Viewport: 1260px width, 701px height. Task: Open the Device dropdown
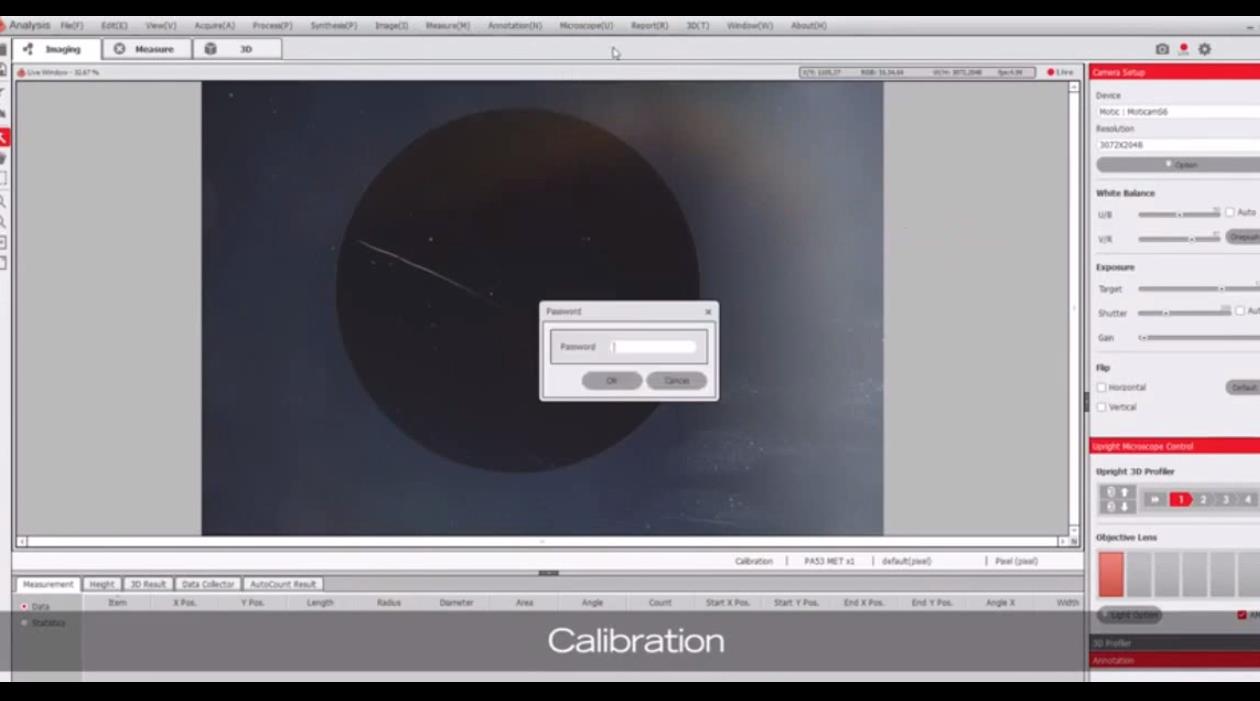1178,112
